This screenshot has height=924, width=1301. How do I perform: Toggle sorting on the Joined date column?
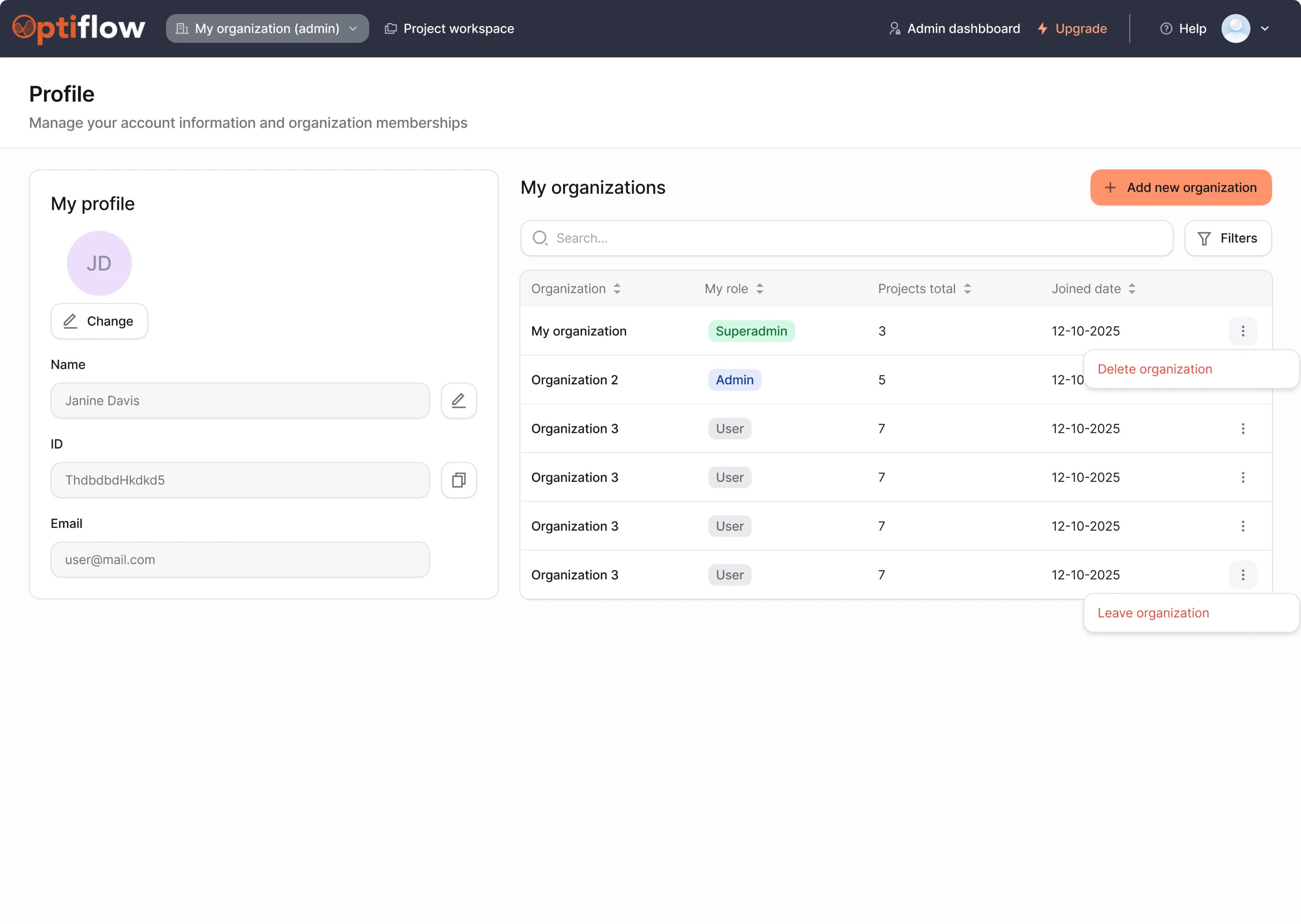(1133, 288)
